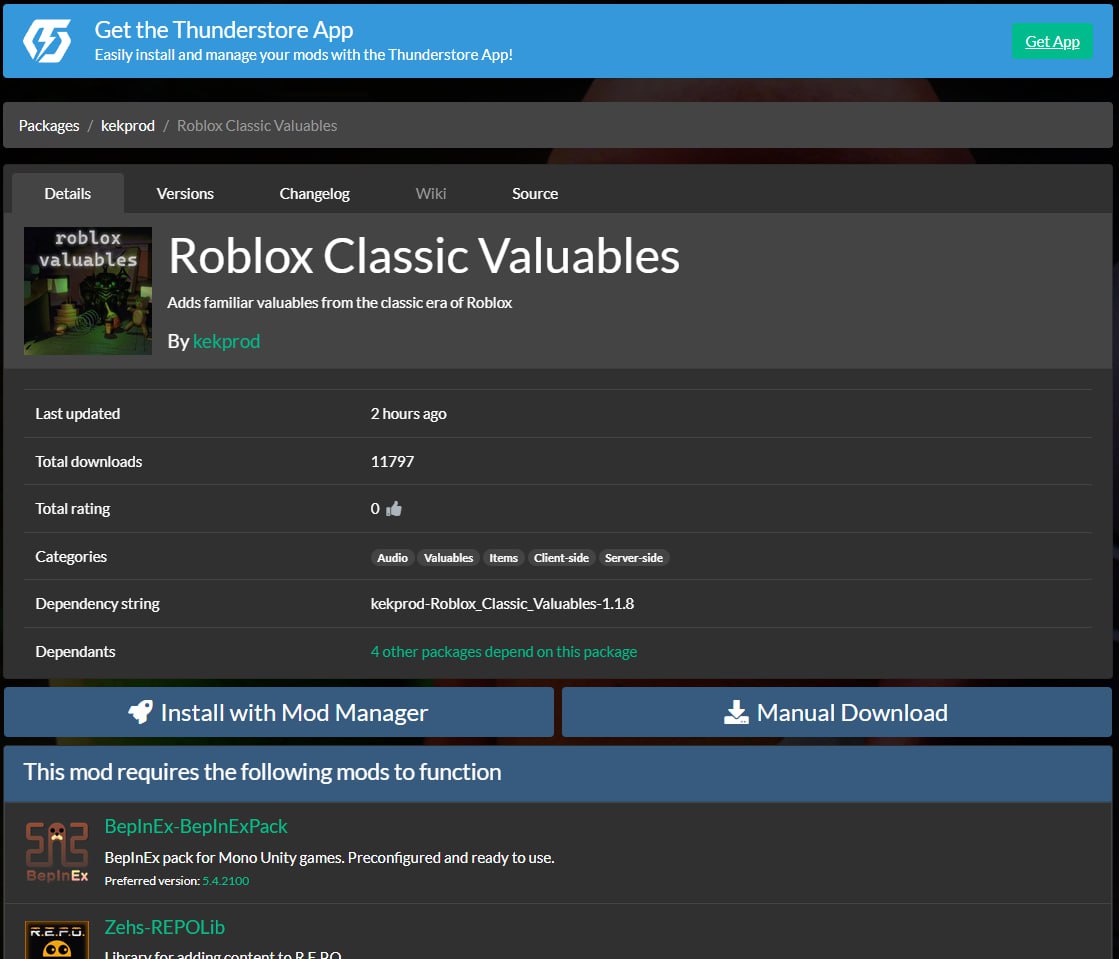
Task: Go to Packages in the breadcrumb
Action: point(49,126)
